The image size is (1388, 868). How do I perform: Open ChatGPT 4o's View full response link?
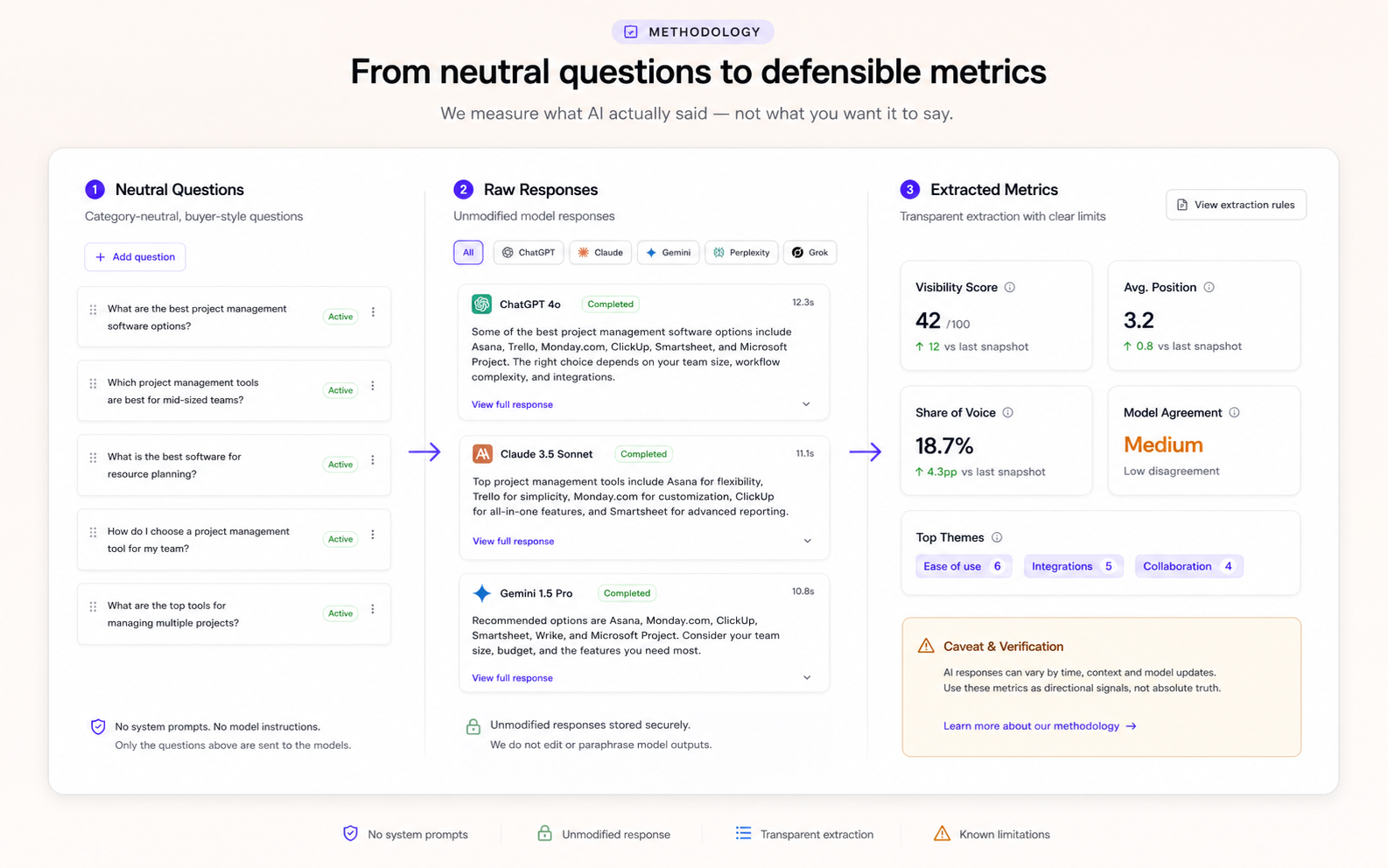(512, 404)
